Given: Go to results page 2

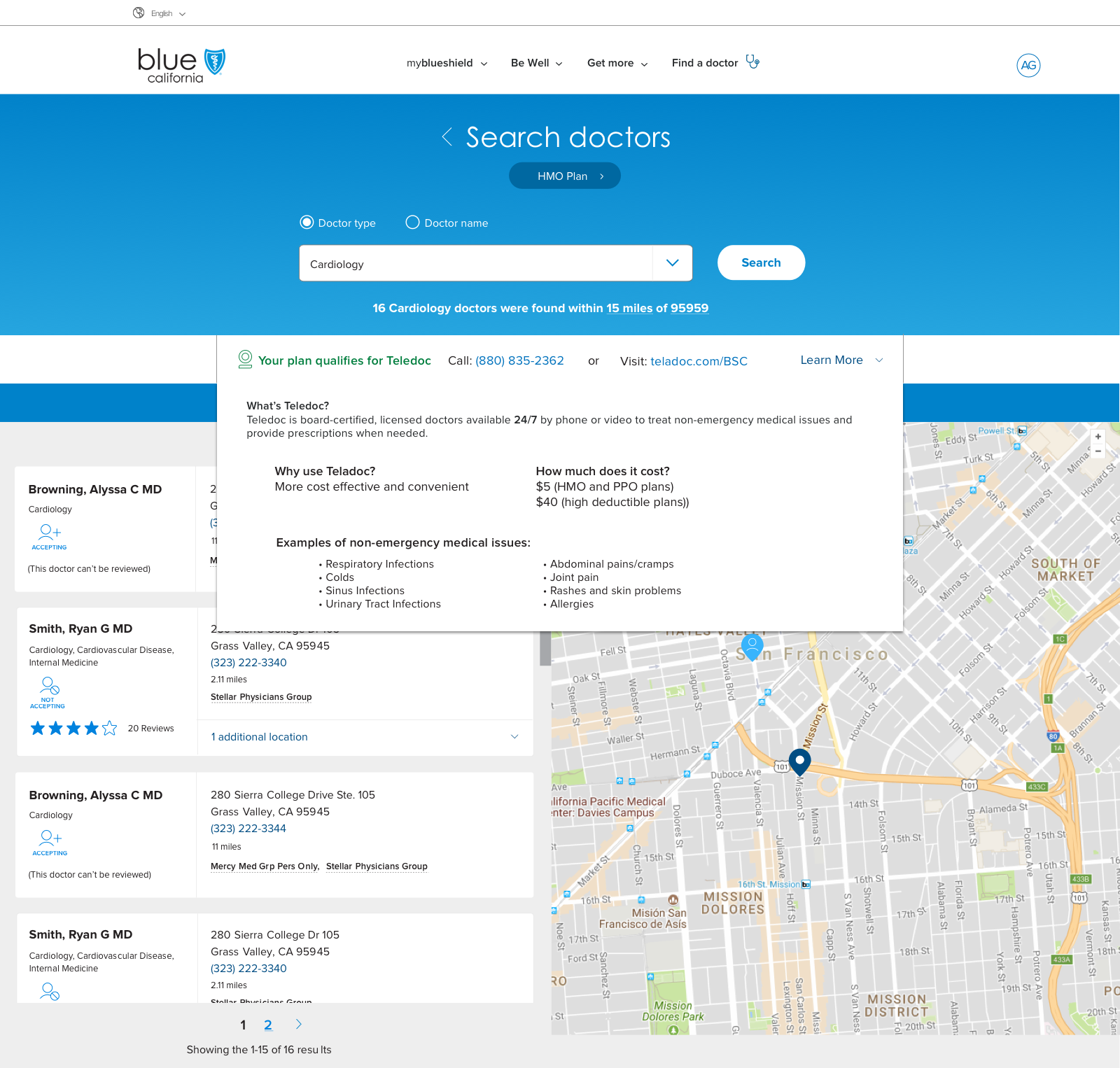Looking at the screenshot, I should [268, 1025].
